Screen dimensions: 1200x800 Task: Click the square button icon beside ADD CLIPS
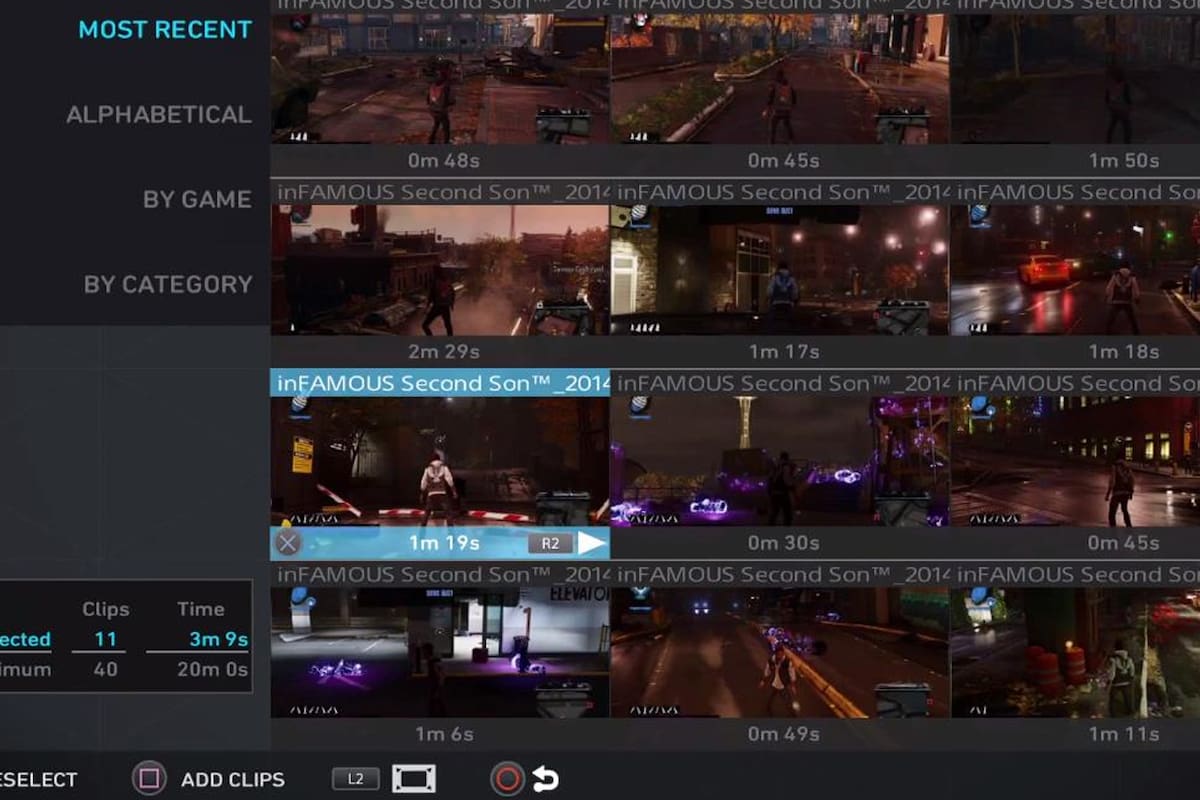click(x=149, y=779)
